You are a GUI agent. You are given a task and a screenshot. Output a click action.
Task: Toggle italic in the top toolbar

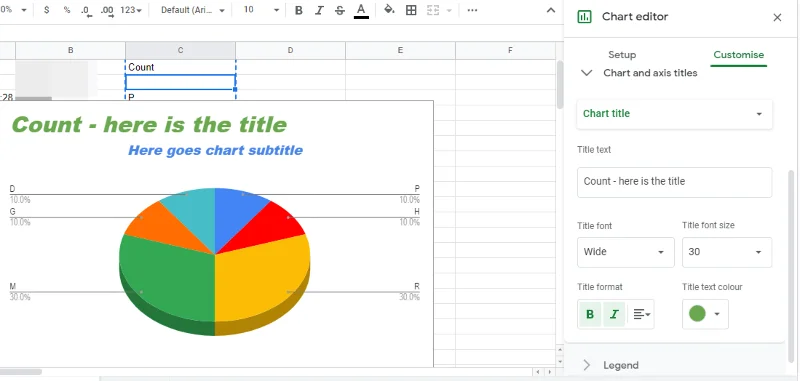pos(319,11)
